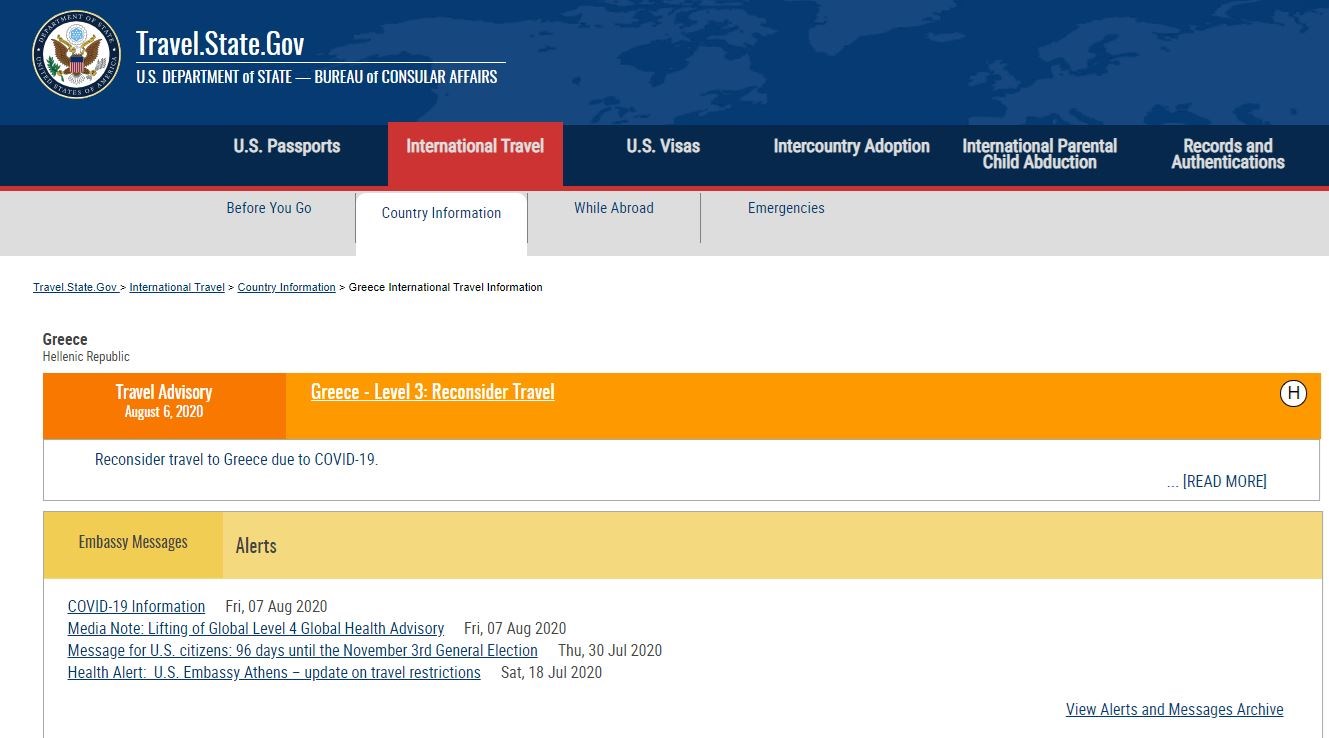The width and height of the screenshot is (1329, 738).
Task: Select the International Travel menu item
Action: (475, 147)
